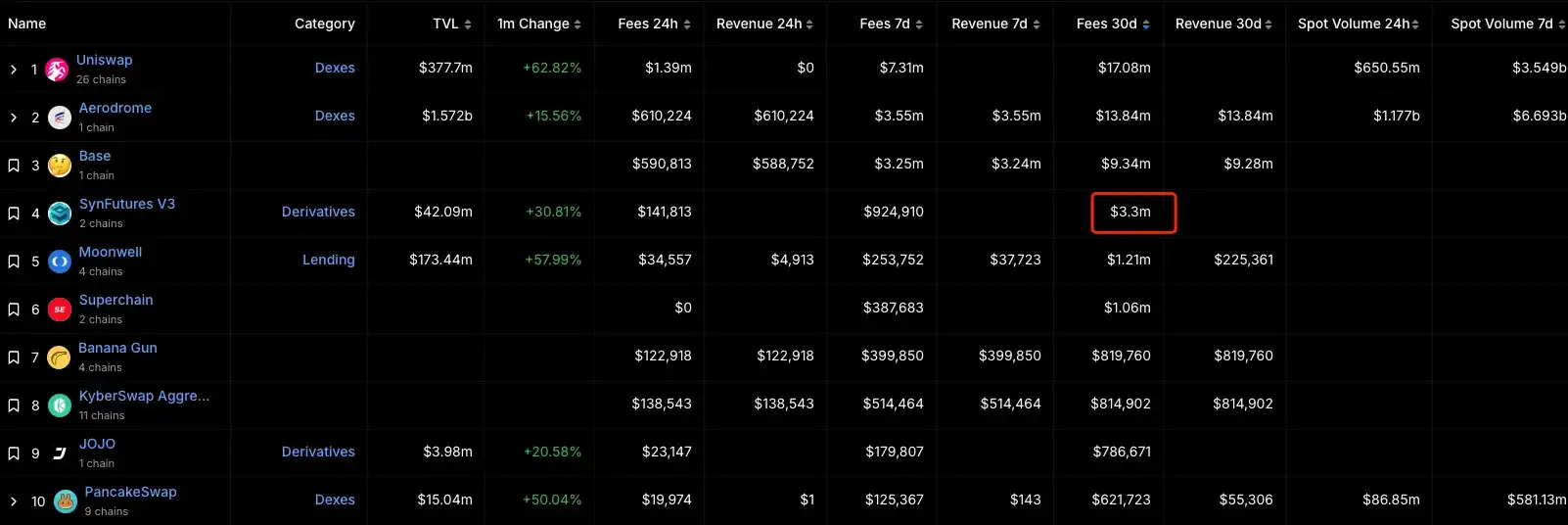
Task: Click the highlighted $3.3m fees cell
Action: coord(1132,213)
